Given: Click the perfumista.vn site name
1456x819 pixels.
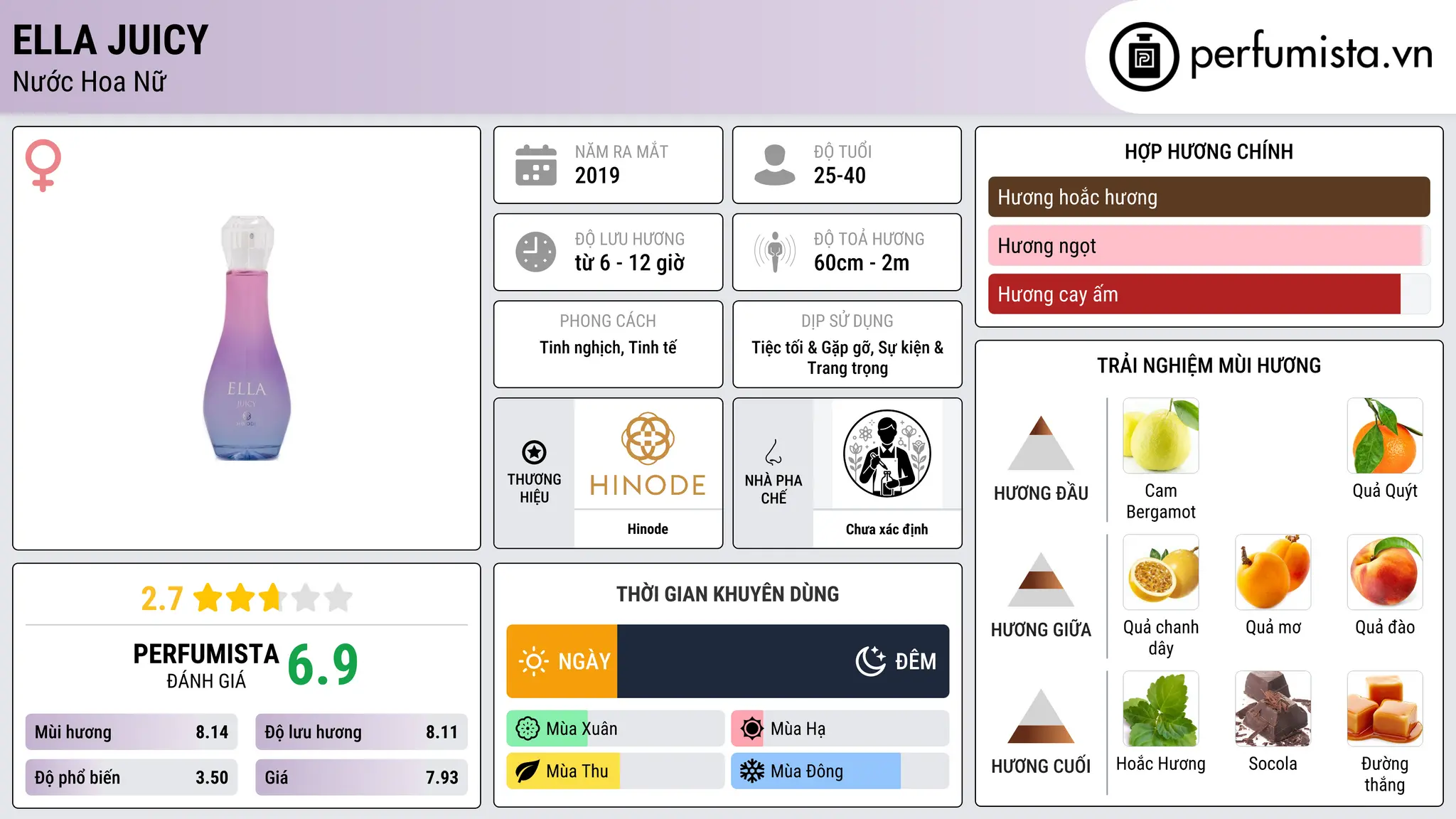Looking at the screenshot, I should [1311, 54].
